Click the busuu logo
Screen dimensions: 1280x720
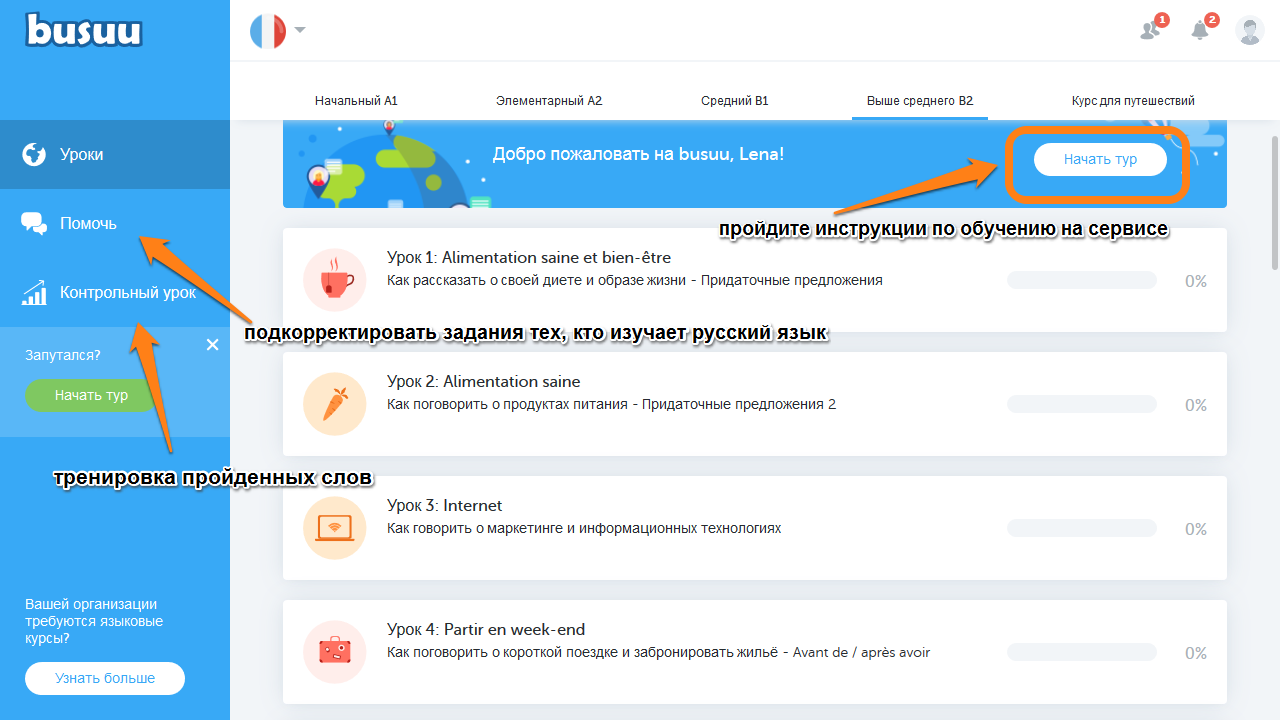point(84,30)
